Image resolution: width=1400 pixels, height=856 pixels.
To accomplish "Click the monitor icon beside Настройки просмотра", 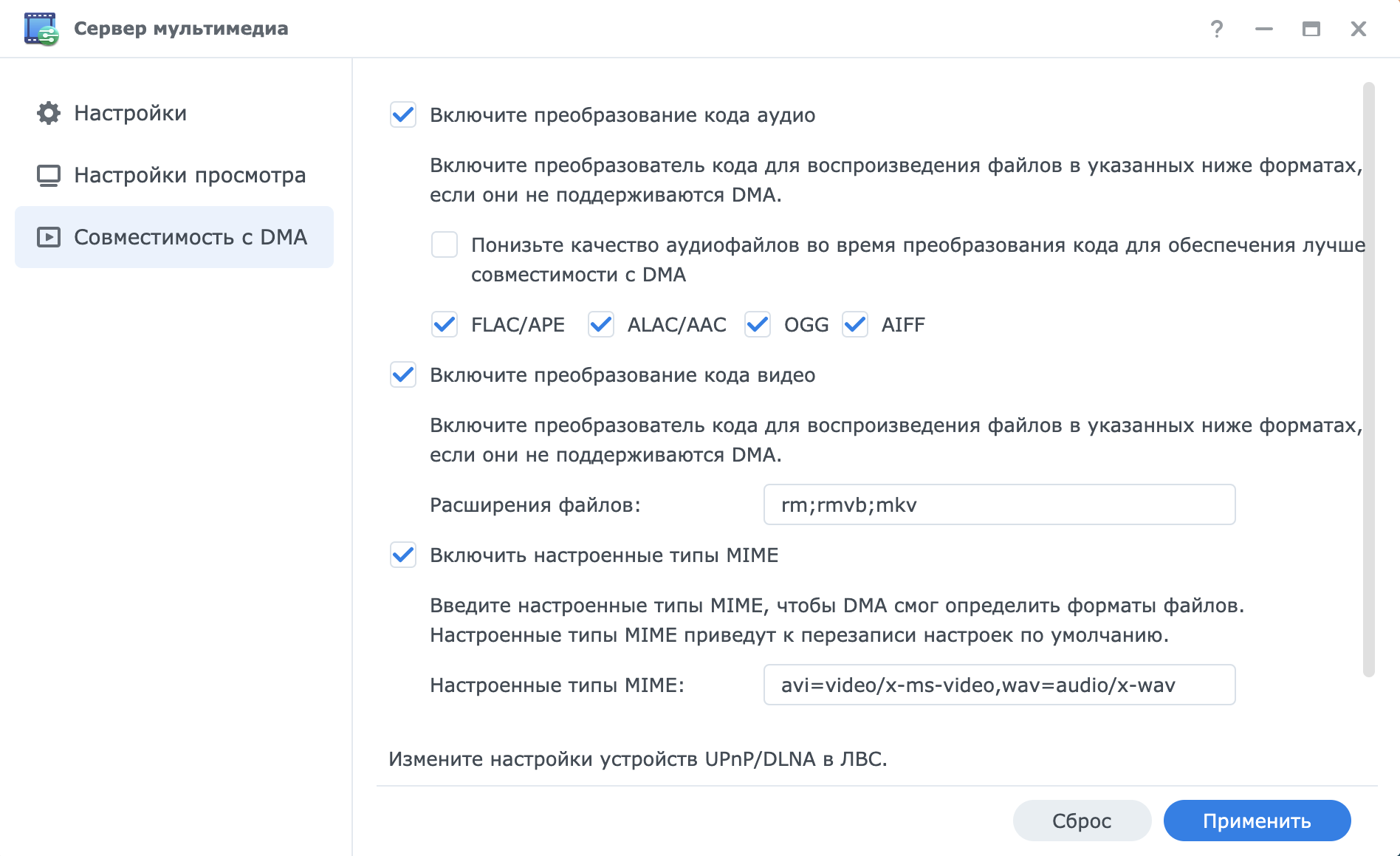I will click(49, 175).
